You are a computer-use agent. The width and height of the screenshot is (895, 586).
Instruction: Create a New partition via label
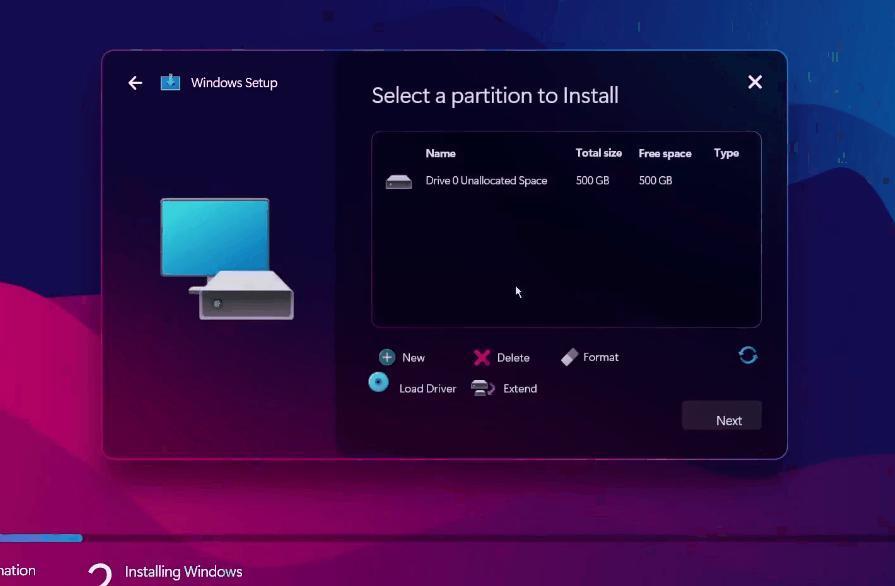coord(413,358)
